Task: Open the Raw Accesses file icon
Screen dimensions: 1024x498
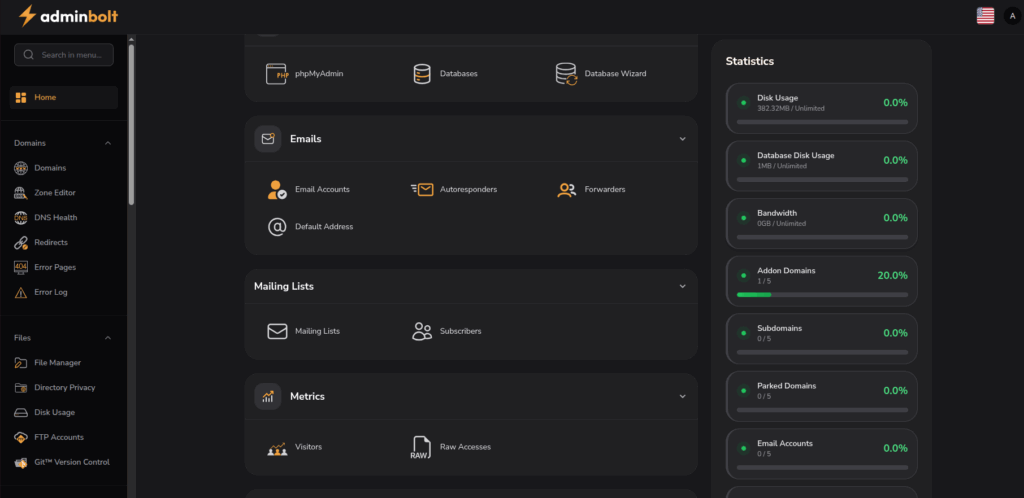Action: pos(422,447)
